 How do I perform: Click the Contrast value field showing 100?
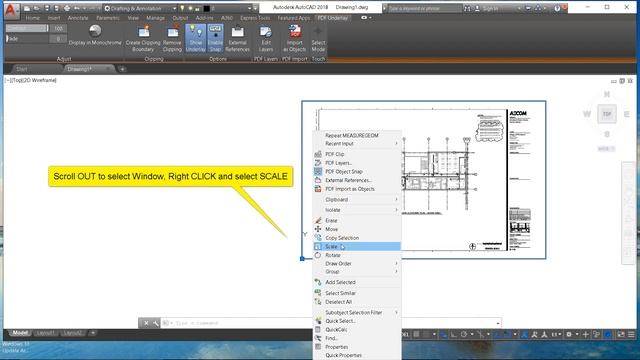point(58,28)
